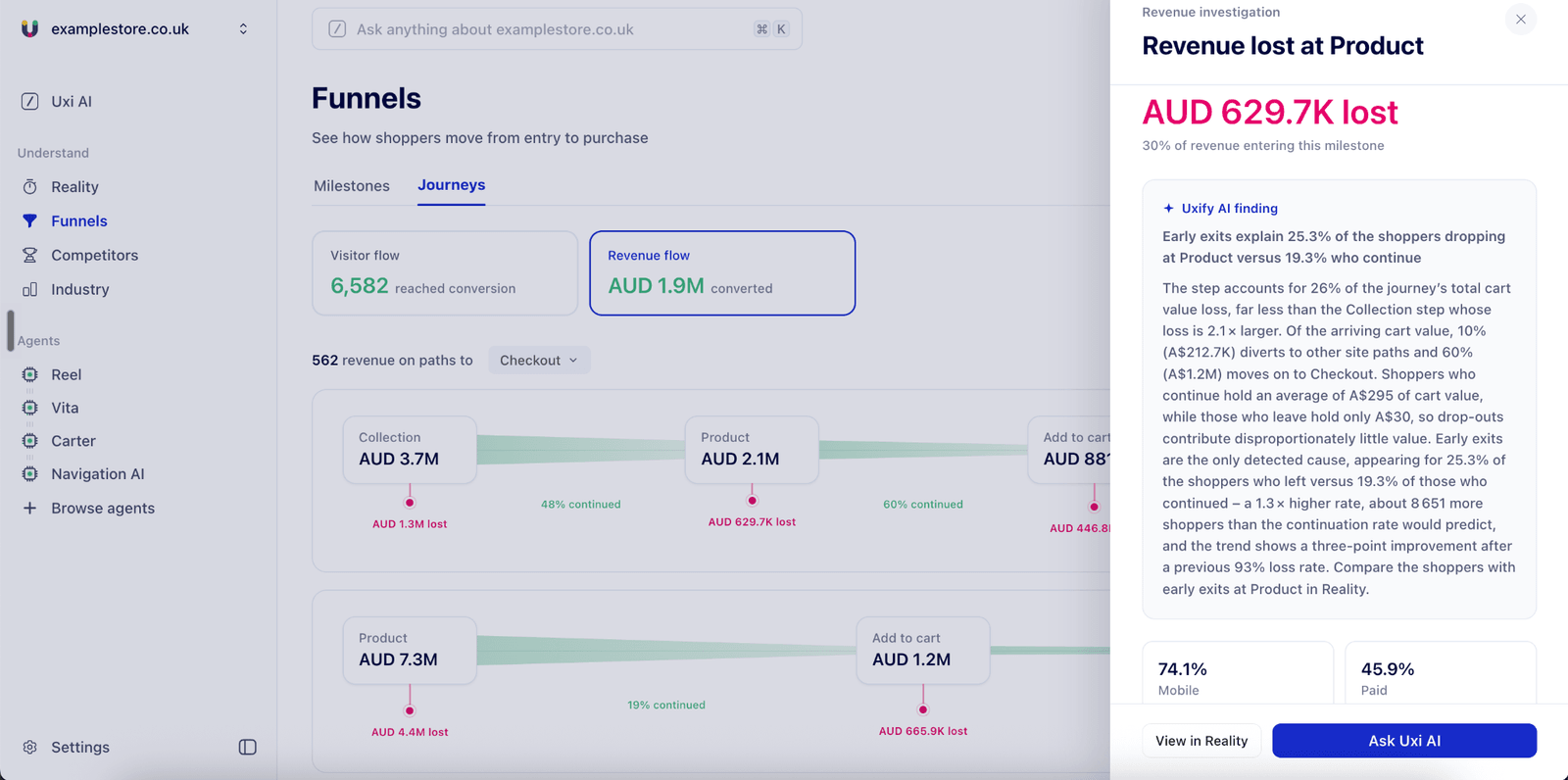Click the Navigation AI agent icon
Image resolution: width=1568 pixels, height=780 pixels.
coord(30,474)
